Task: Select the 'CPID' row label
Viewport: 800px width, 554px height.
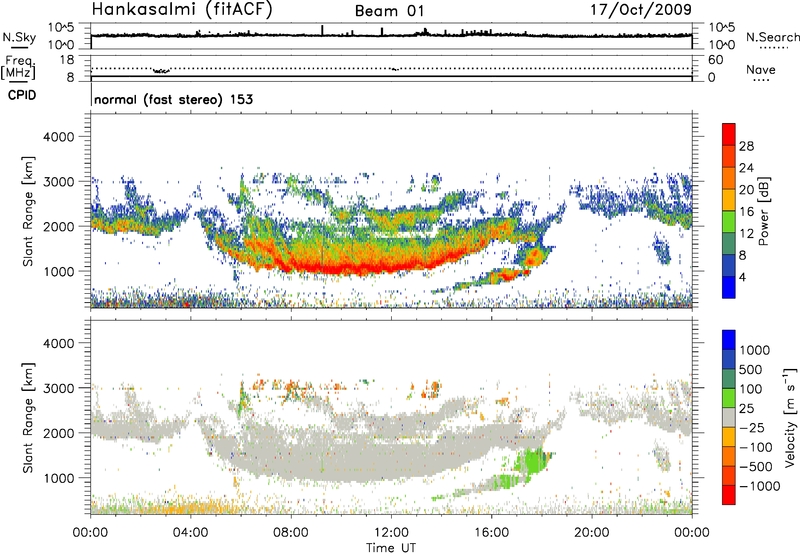Action: [x=22, y=95]
